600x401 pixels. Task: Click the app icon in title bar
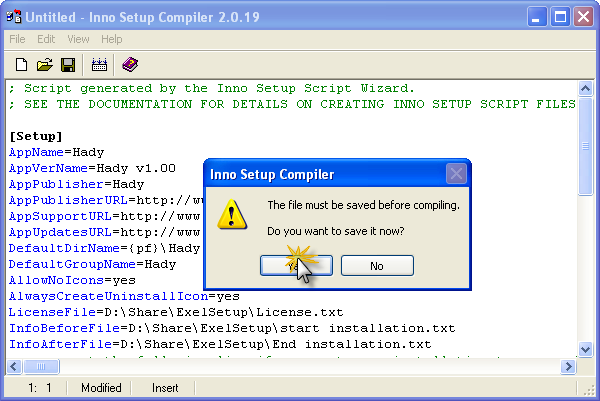(14, 17)
